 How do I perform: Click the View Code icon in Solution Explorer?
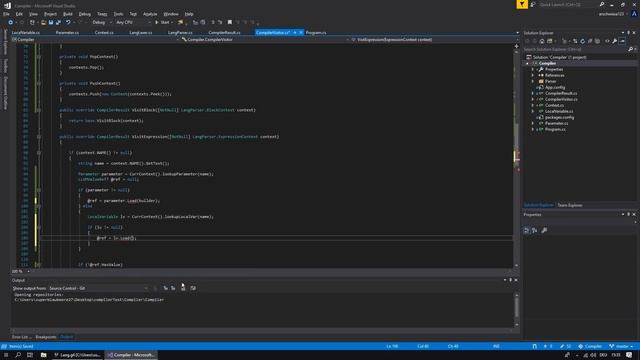pos(607,41)
